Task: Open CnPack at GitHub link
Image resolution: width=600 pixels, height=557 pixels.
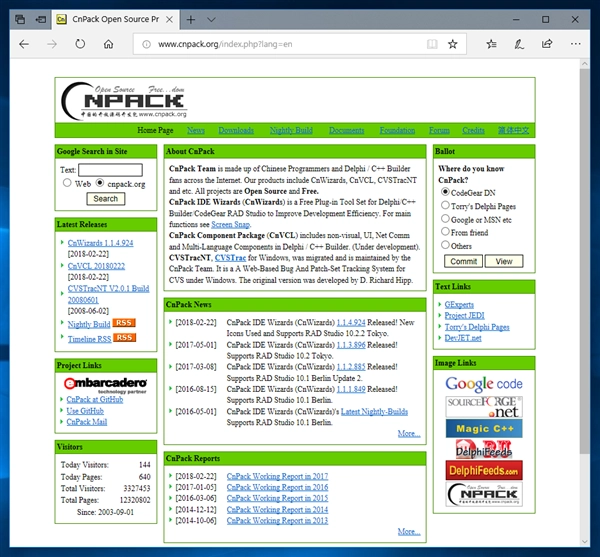Action: (95, 399)
